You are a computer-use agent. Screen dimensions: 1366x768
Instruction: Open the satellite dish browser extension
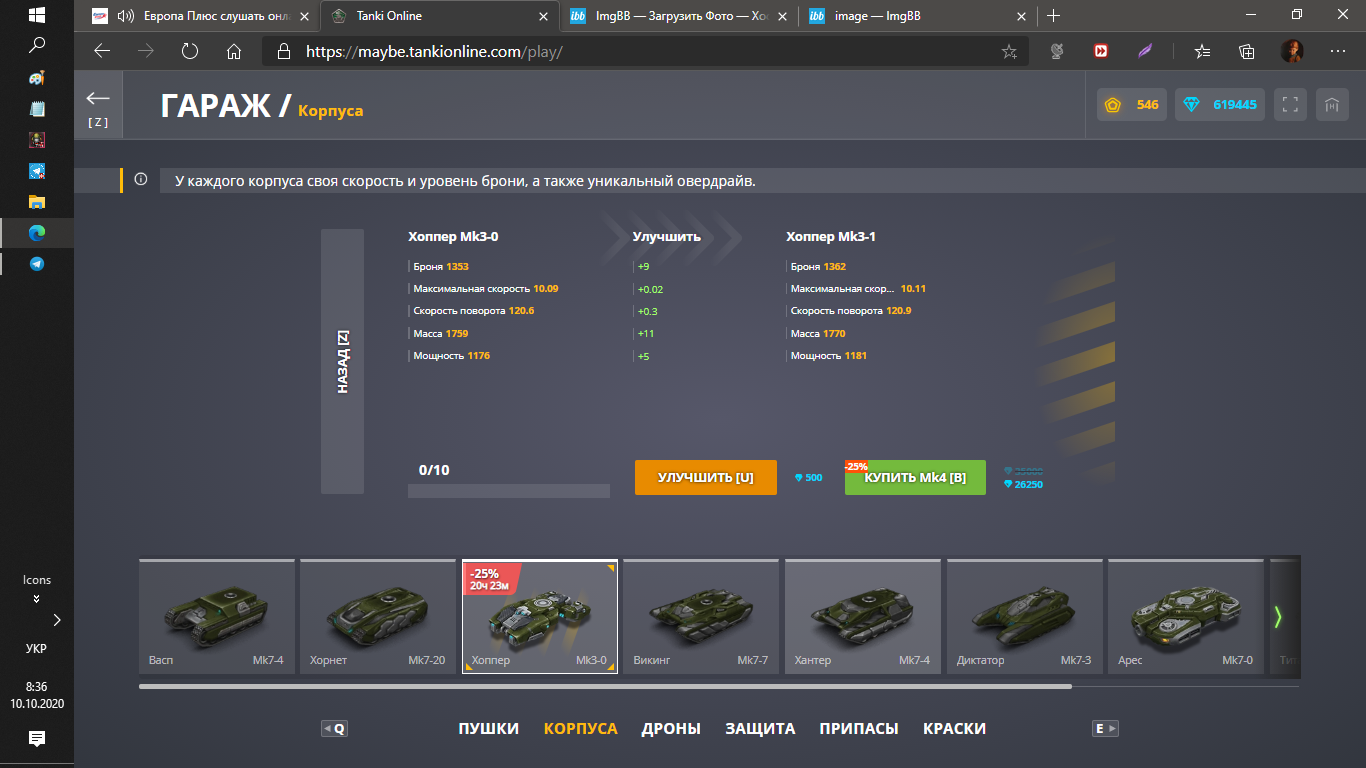tap(1057, 51)
